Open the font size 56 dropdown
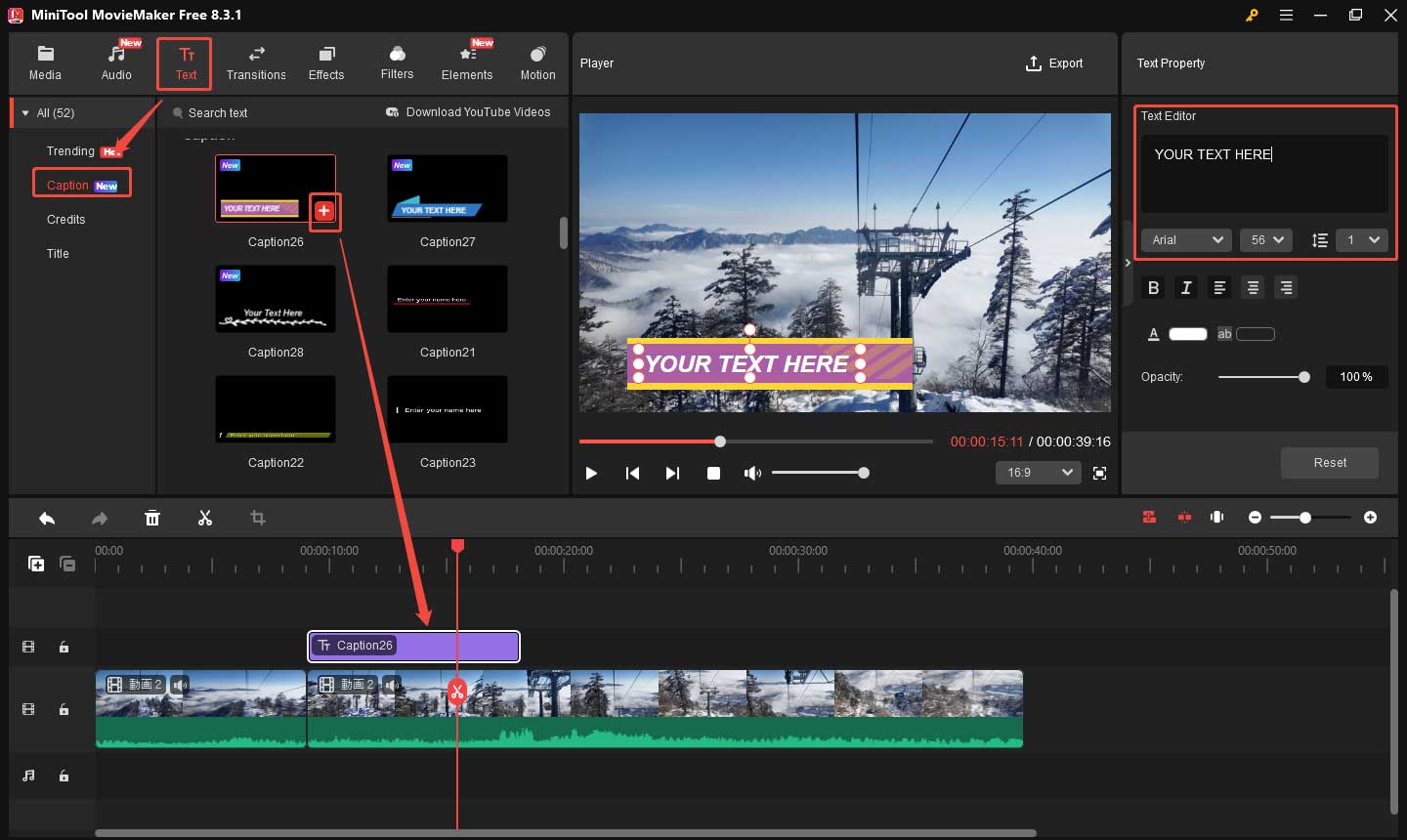 (1266, 239)
